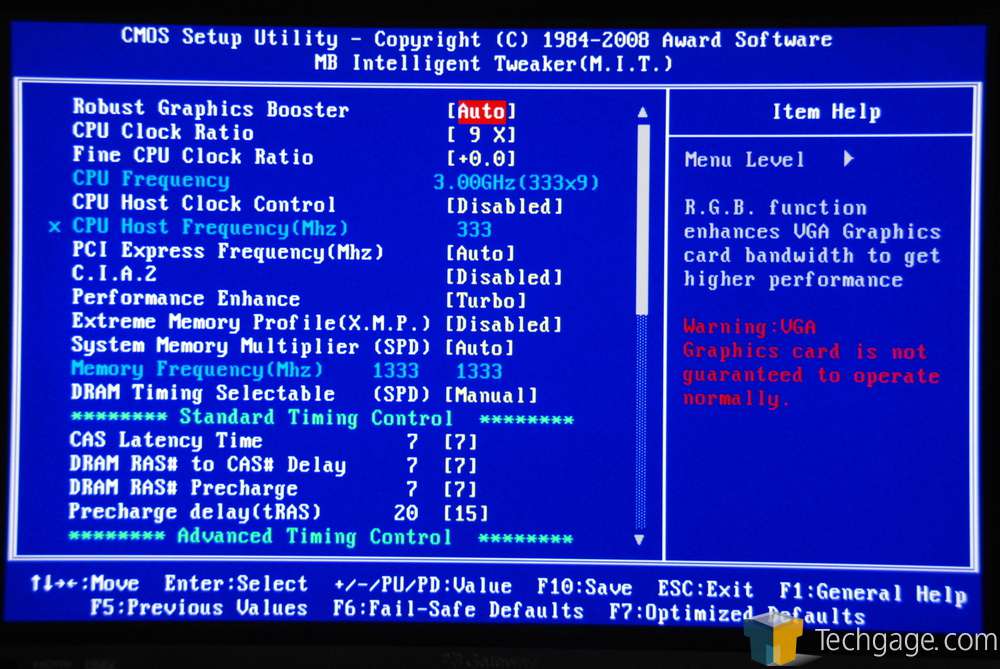Toggle the Extreme Memory Profile Disabled value
Viewport: 1000px width, 669px height.
(x=503, y=325)
